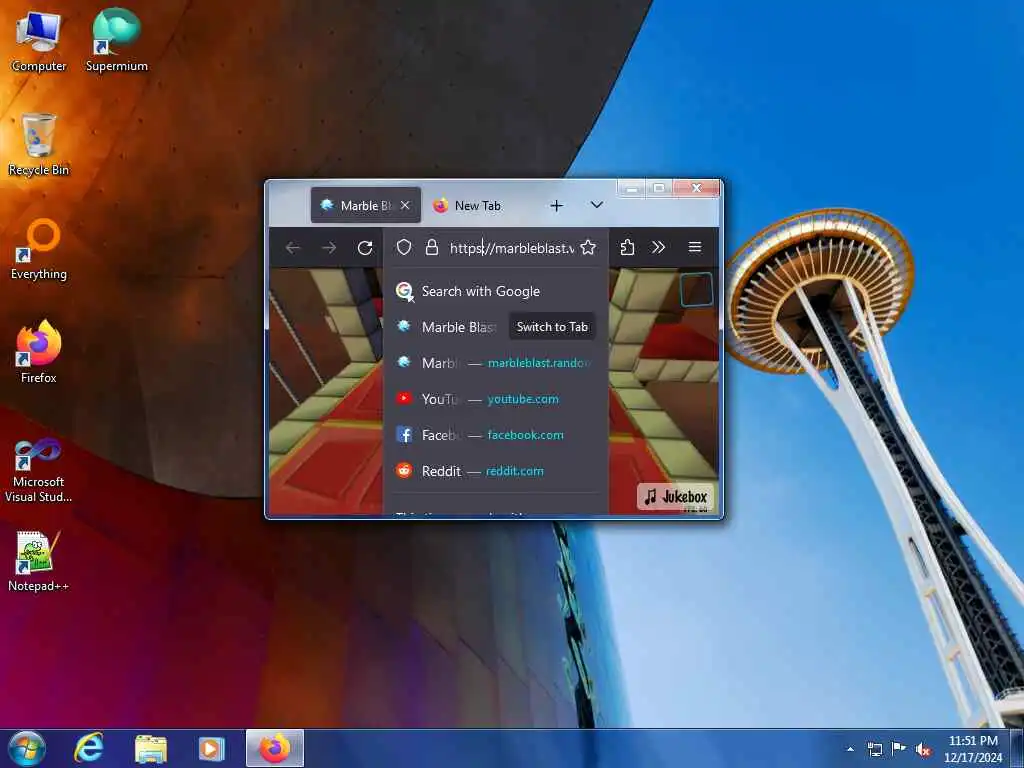Open the Jukebox button in game

[675, 497]
